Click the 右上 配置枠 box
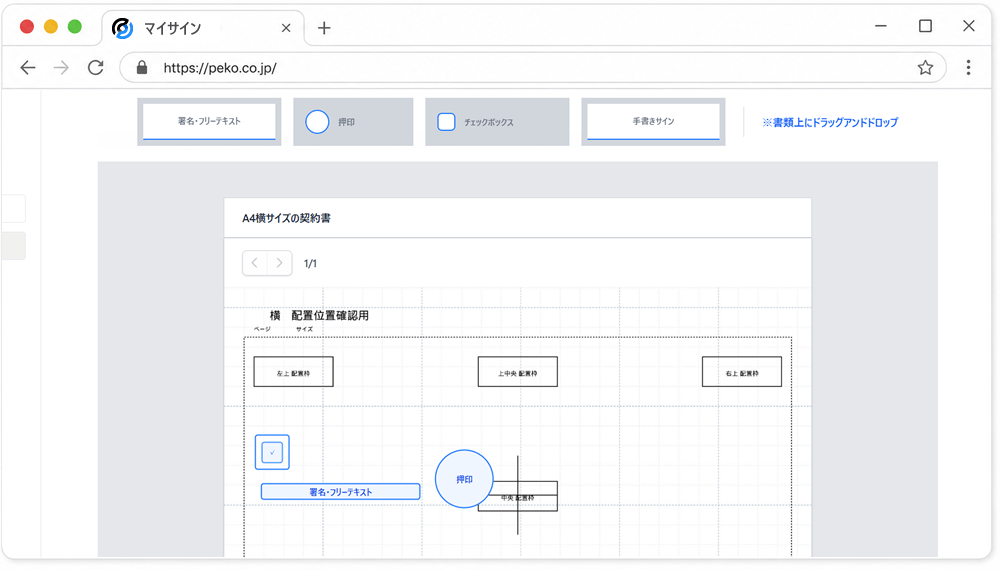The image size is (1000, 570). (742, 372)
